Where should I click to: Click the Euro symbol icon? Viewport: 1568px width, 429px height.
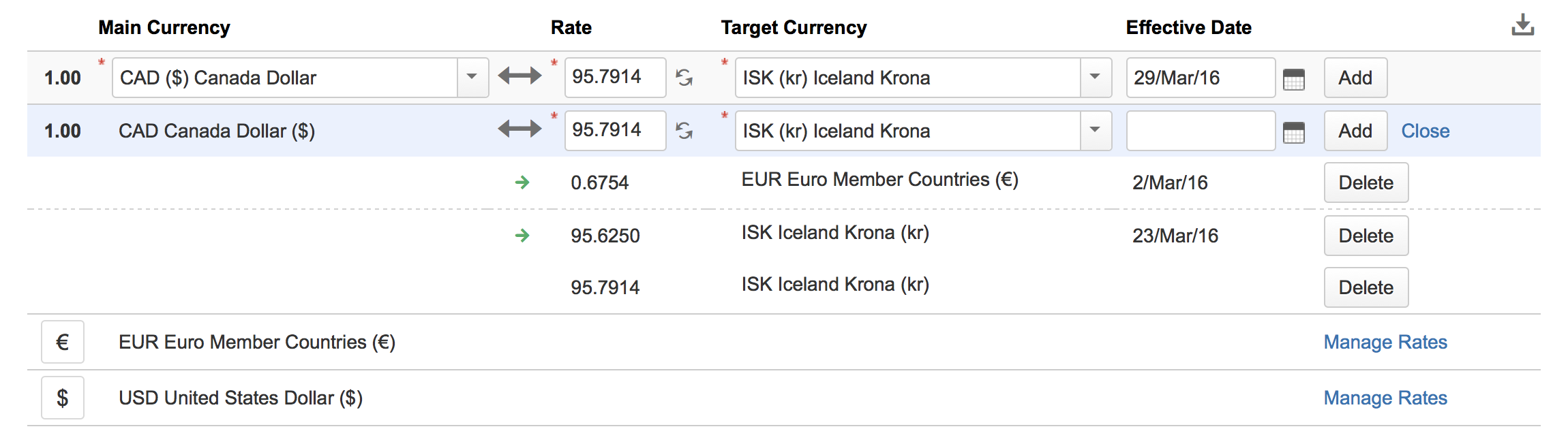(x=63, y=342)
